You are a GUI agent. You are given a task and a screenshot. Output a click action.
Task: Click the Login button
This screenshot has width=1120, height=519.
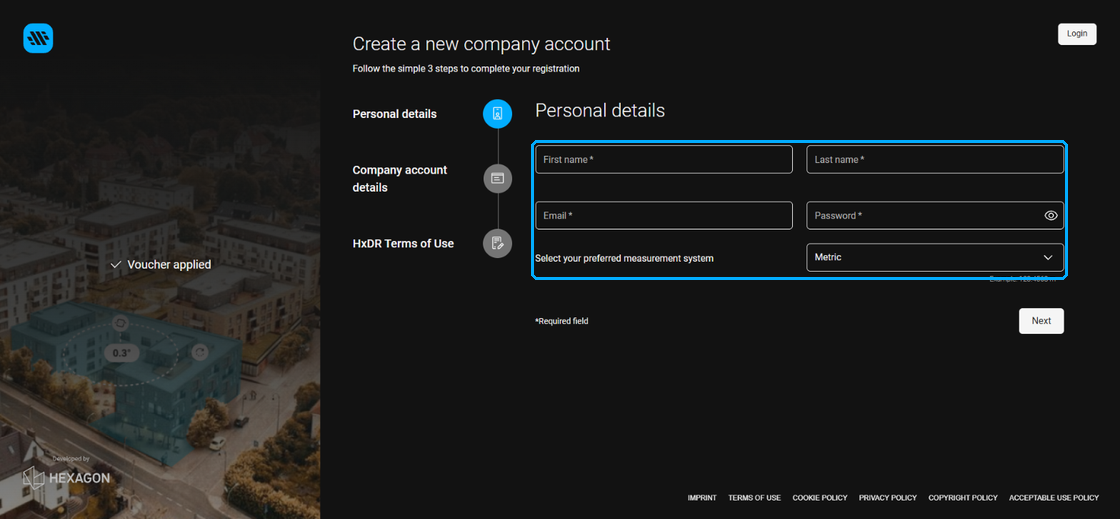(1076, 34)
